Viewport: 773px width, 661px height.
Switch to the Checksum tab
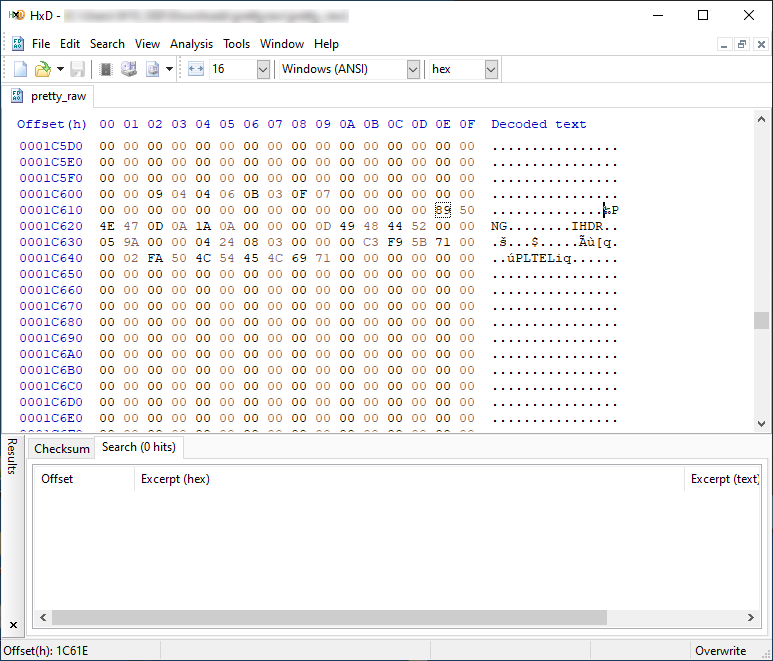click(x=62, y=448)
